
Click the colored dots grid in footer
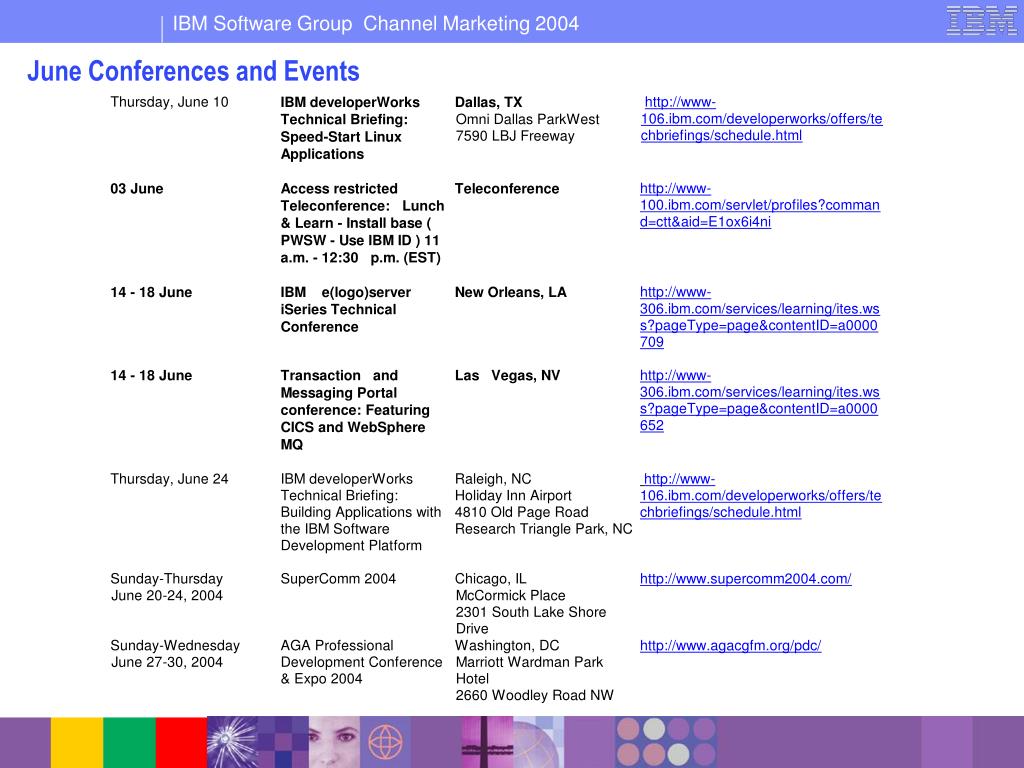(x=666, y=742)
